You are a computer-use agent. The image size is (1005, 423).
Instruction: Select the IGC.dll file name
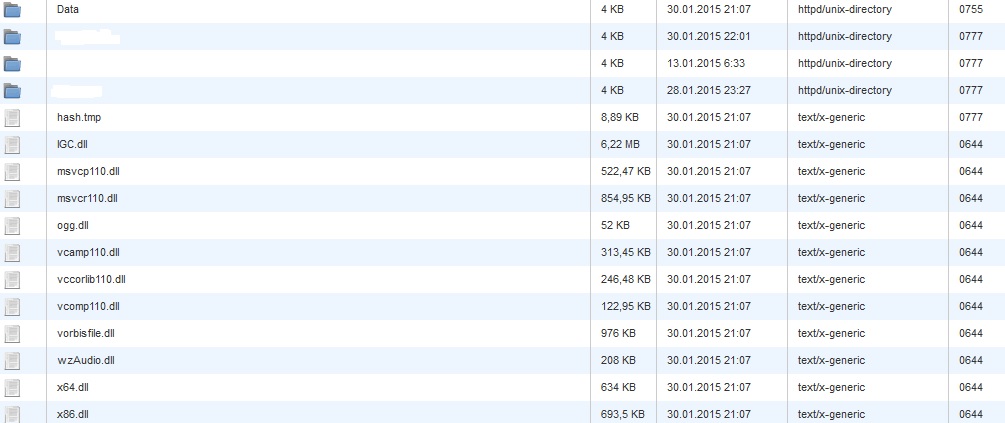(72, 144)
